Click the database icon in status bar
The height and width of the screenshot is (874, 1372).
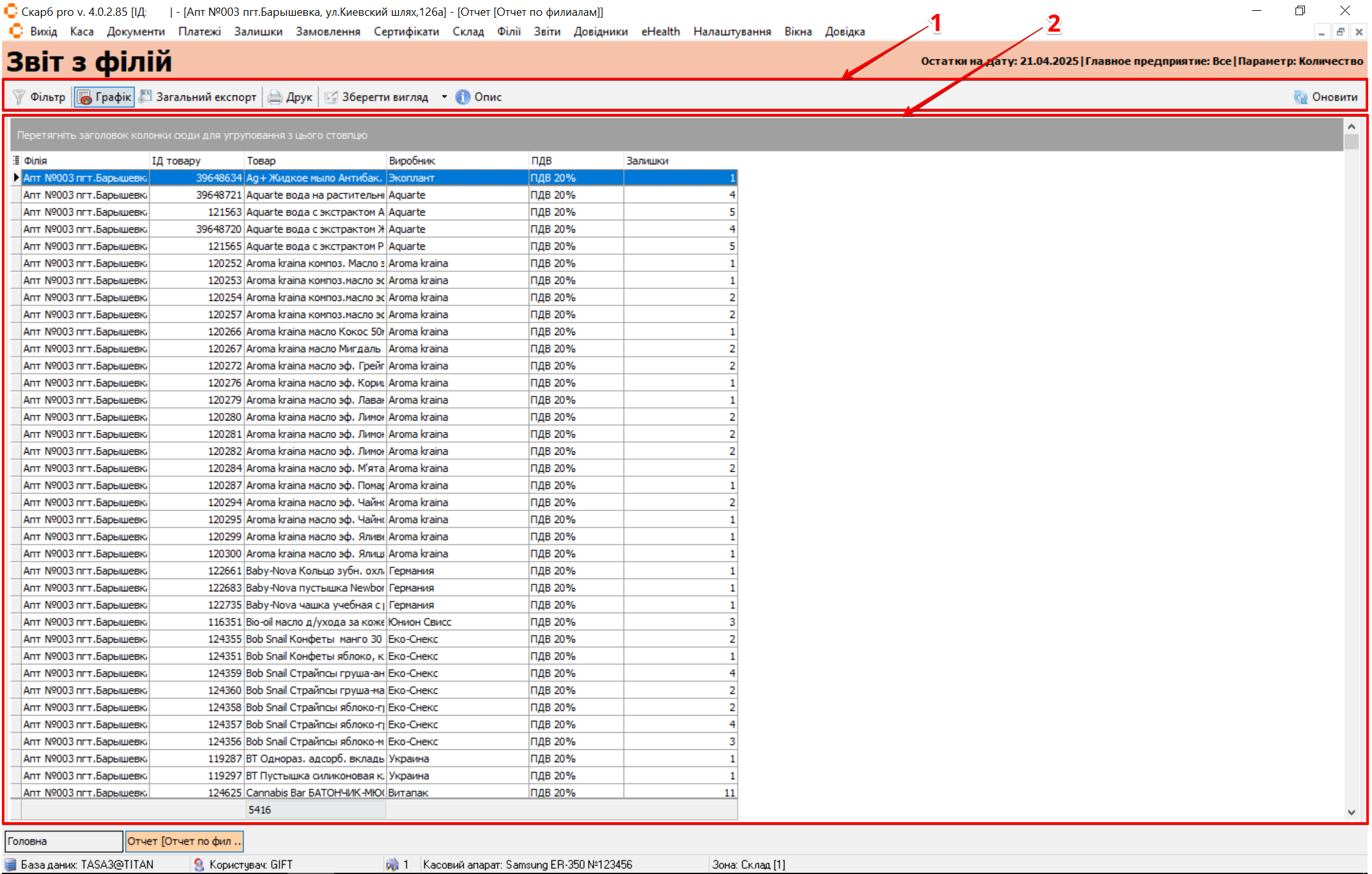[11, 865]
